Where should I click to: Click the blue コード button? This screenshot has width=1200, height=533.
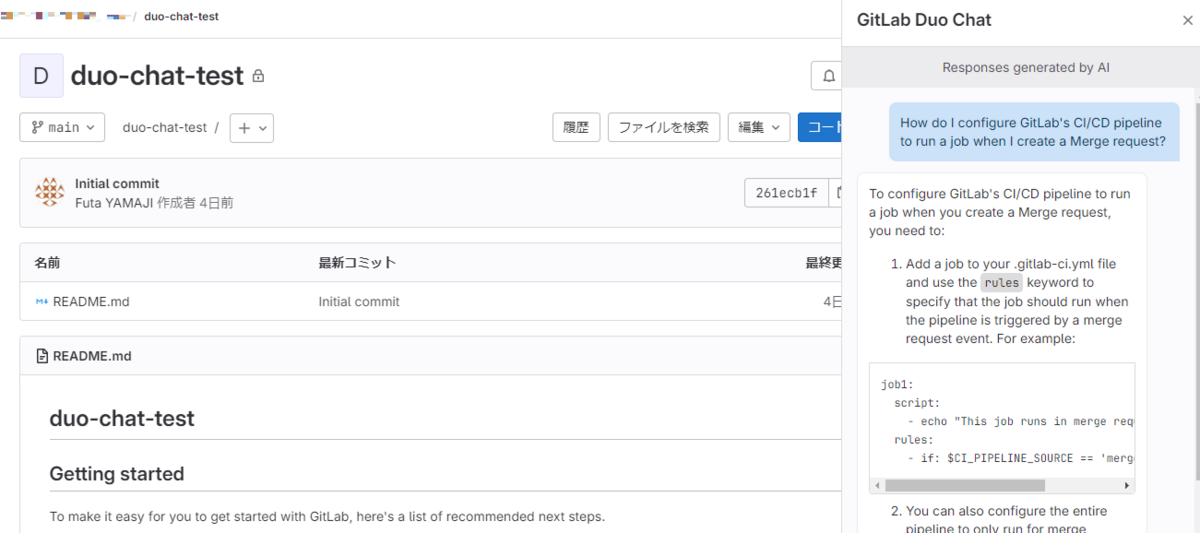coord(820,127)
